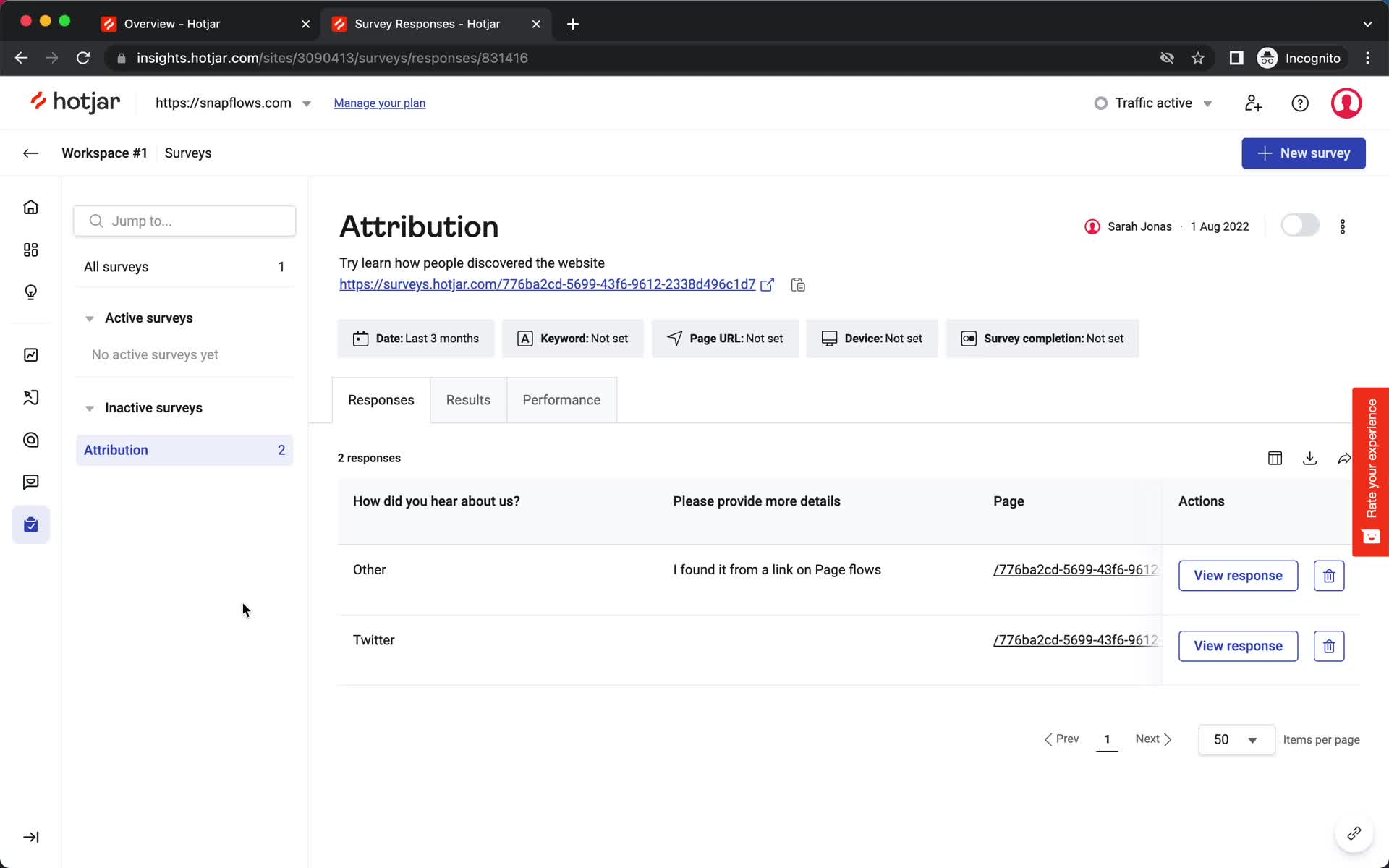The image size is (1389, 868).
Task: Open the Traffic active dropdown
Action: [x=1153, y=103]
